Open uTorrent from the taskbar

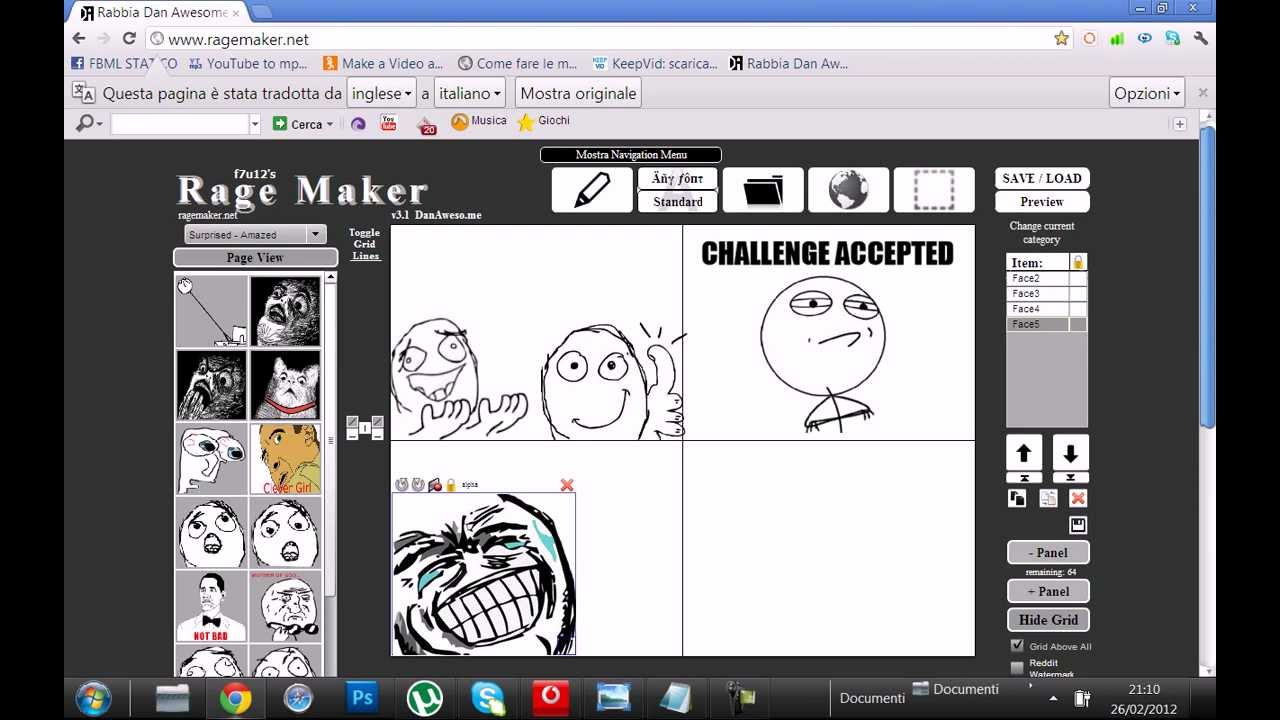click(425, 698)
